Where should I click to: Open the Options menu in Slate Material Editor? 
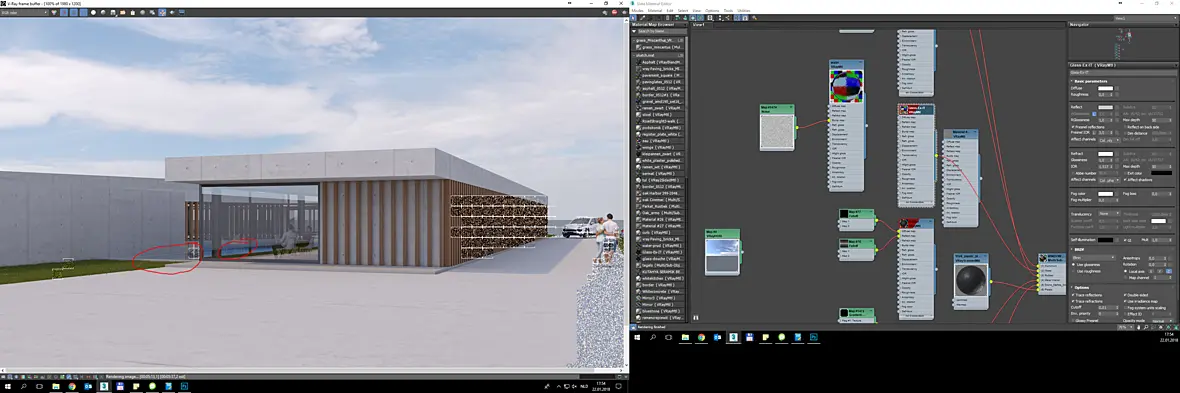pyautogui.click(x=712, y=11)
